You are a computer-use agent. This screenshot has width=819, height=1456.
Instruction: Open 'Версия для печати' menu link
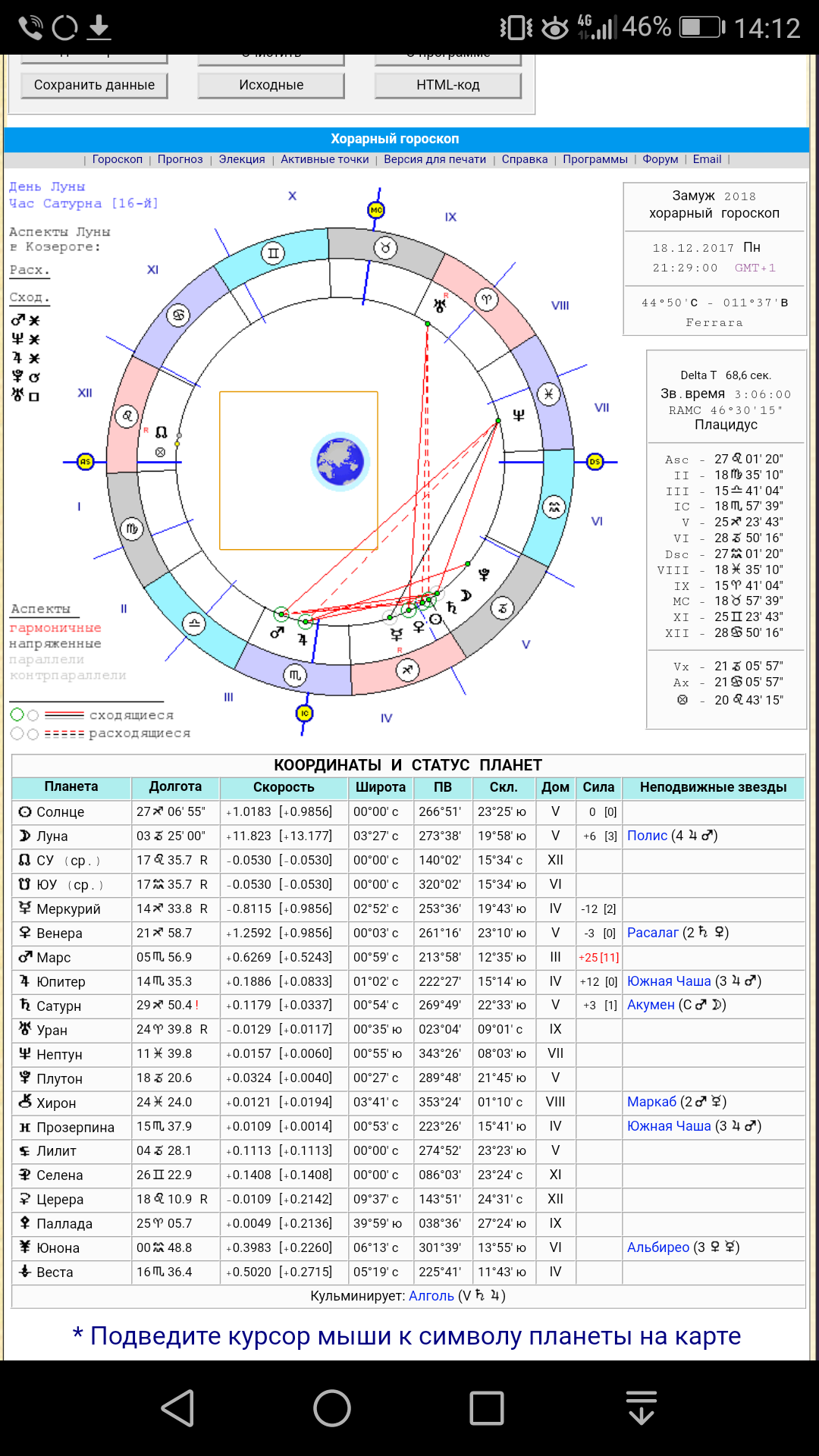pos(435,159)
